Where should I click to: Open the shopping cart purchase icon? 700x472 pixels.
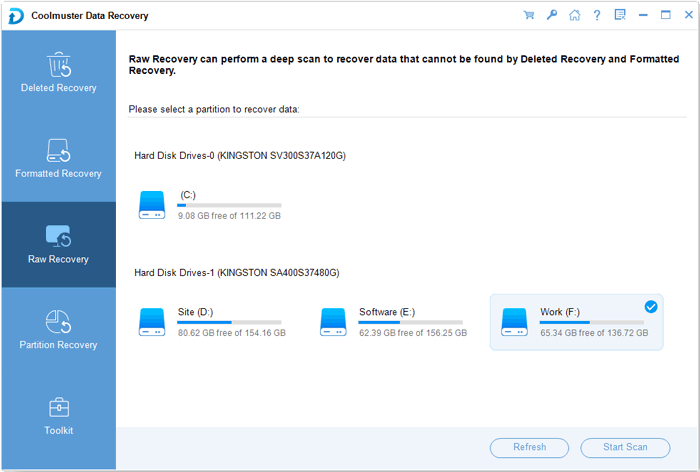click(529, 15)
